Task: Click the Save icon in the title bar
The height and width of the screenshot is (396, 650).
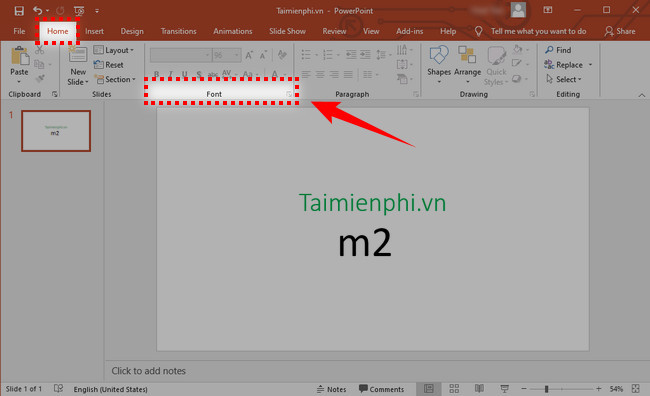Action: [x=19, y=10]
